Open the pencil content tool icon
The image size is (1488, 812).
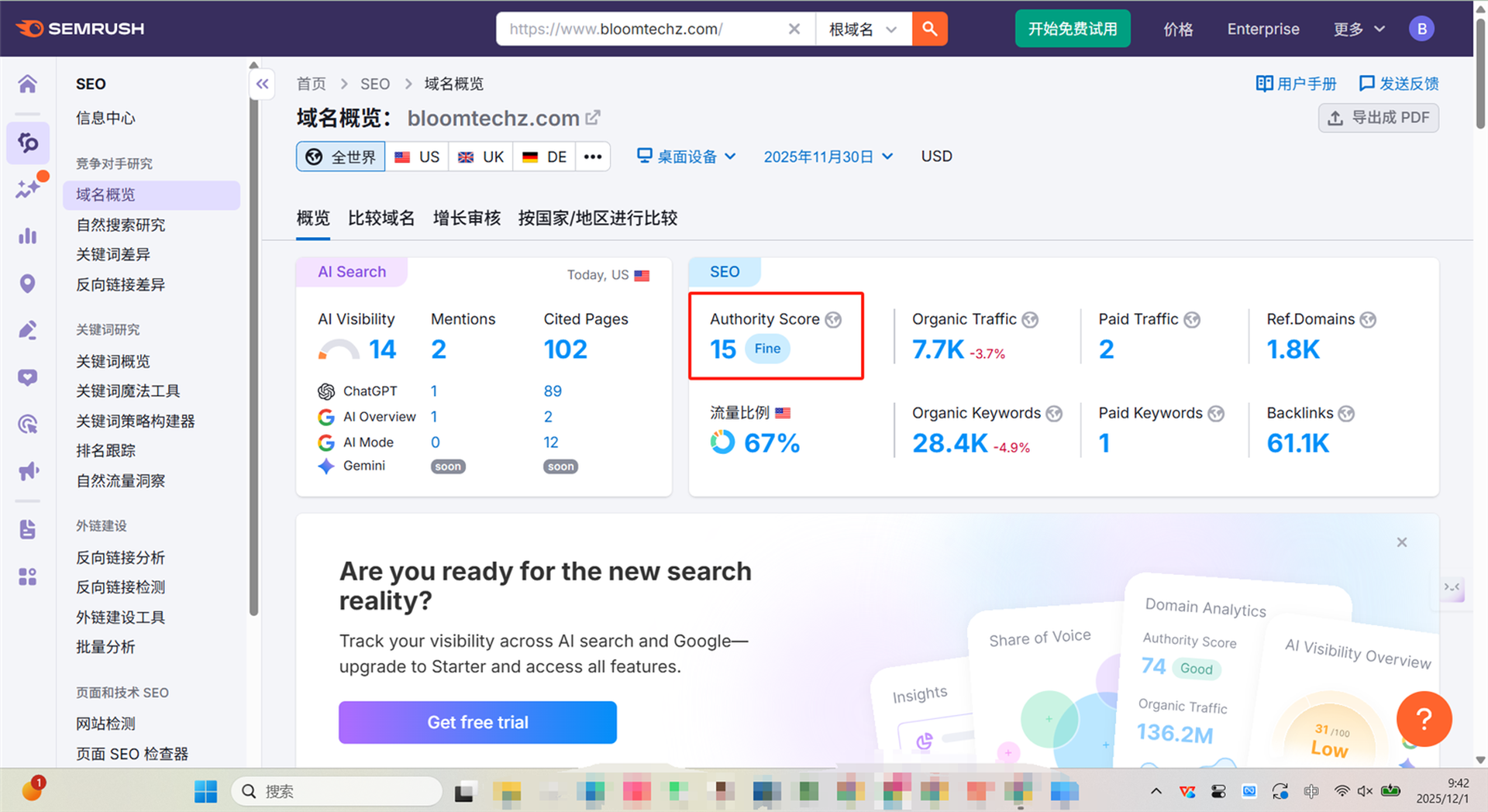click(x=28, y=329)
